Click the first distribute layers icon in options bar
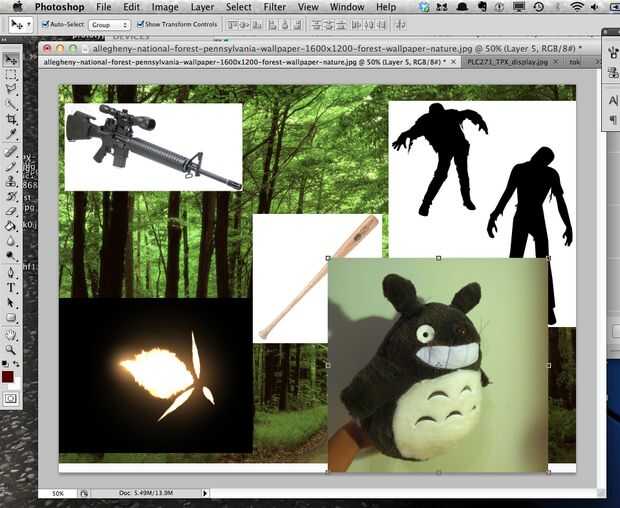The height and width of the screenshot is (508, 620). pos(316,25)
